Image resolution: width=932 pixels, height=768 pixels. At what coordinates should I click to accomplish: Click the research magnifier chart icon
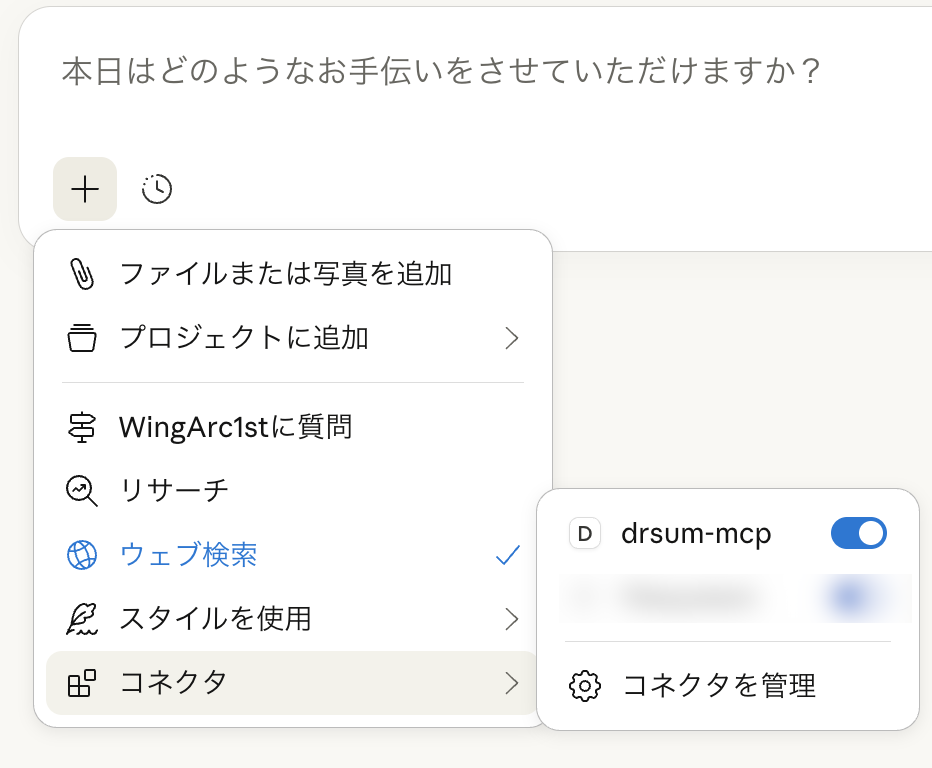point(82,490)
